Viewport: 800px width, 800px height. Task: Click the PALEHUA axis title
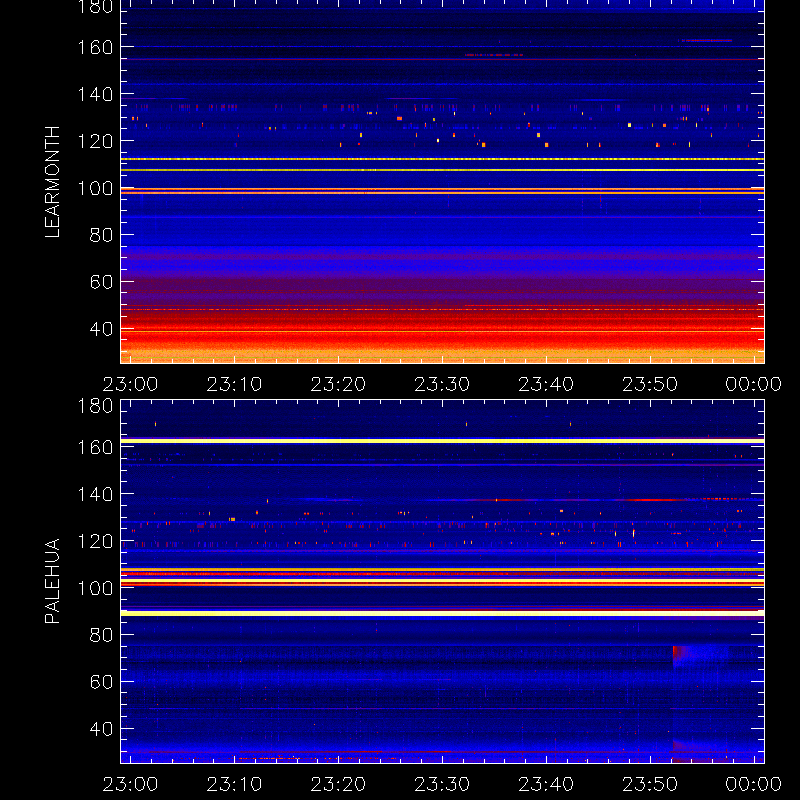[x=53, y=581]
